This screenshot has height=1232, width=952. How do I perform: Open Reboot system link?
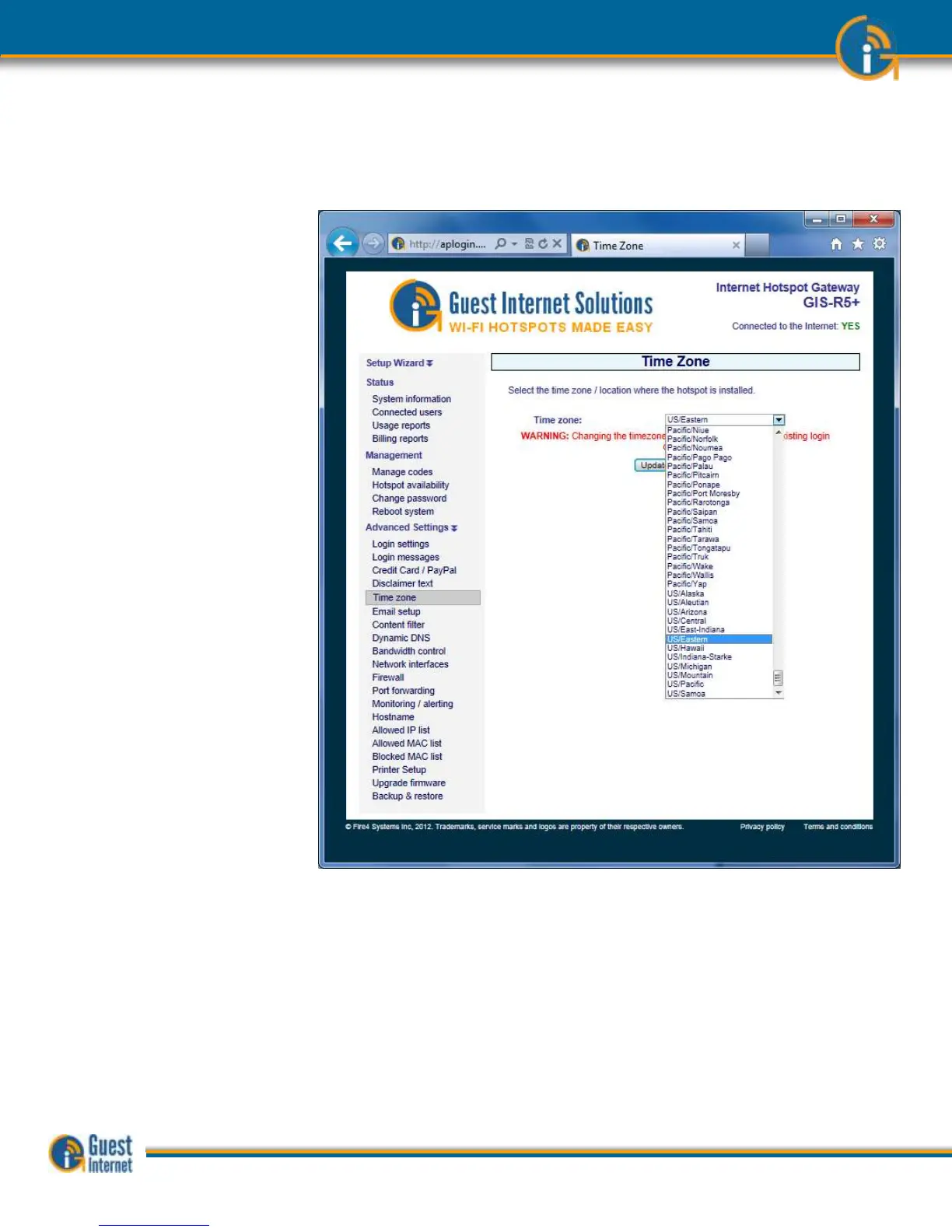coord(403,512)
